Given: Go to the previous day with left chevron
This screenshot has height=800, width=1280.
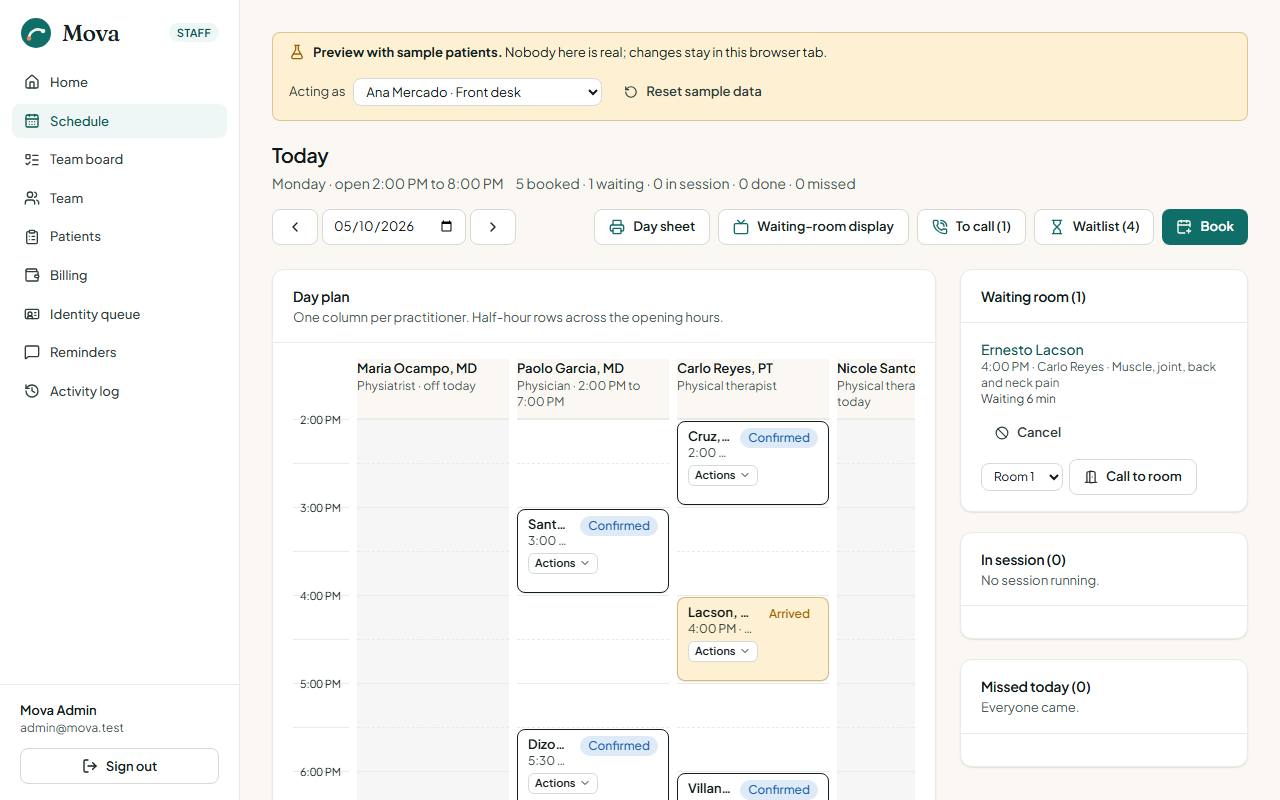Looking at the screenshot, I should [295, 227].
